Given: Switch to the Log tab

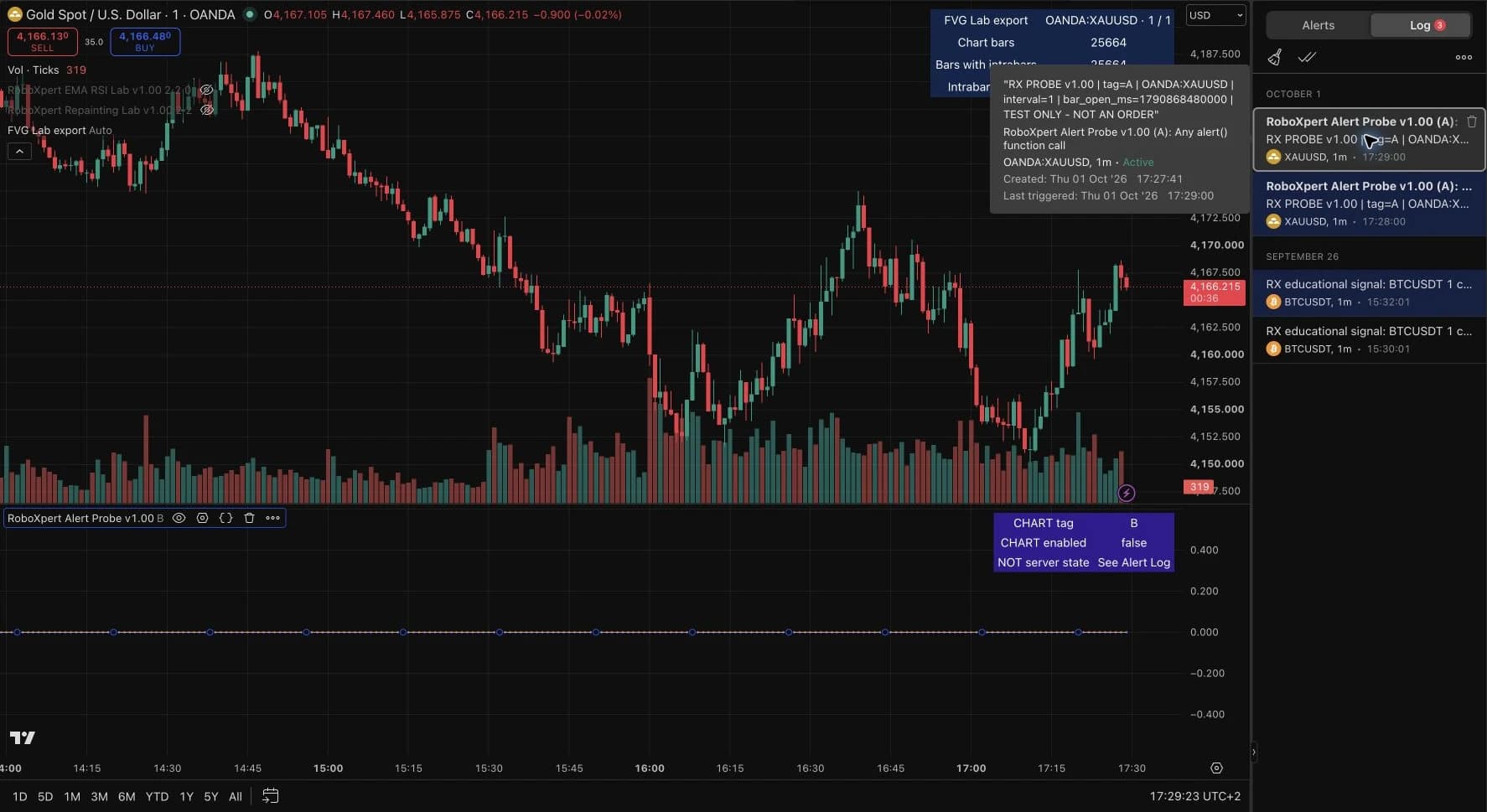Looking at the screenshot, I should (1420, 25).
